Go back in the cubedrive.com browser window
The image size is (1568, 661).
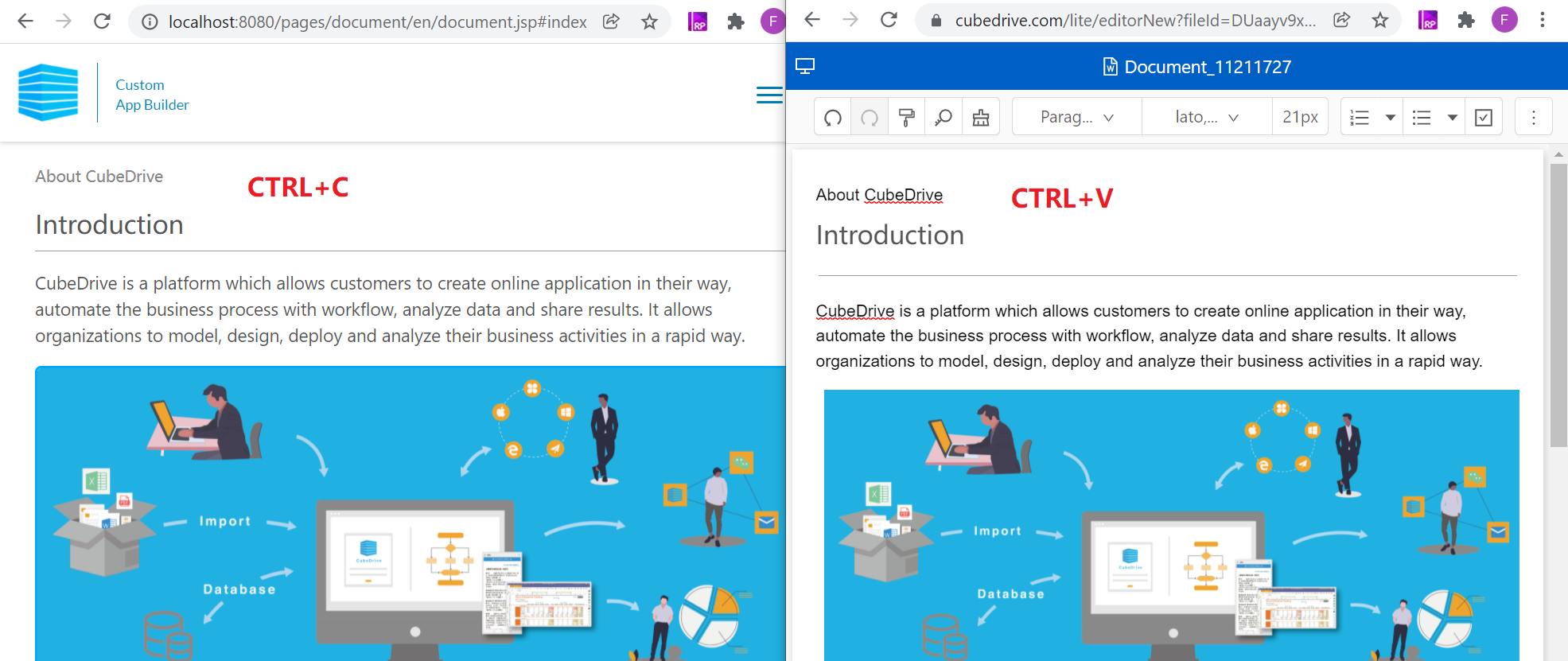click(811, 20)
